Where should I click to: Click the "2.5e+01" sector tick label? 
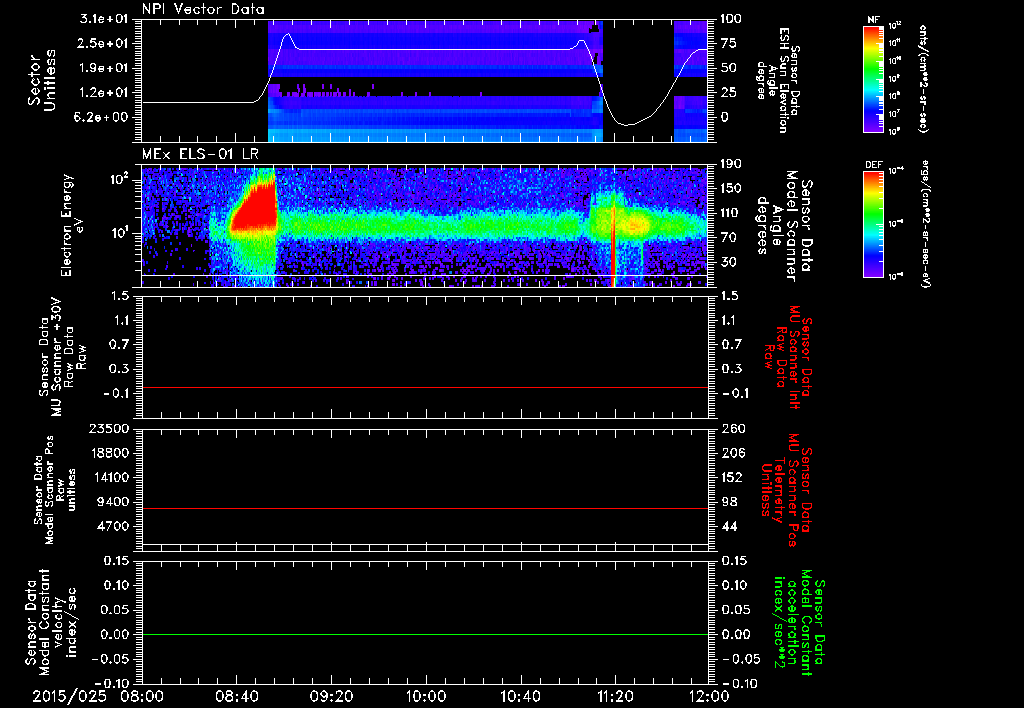(x=103, y=43)
